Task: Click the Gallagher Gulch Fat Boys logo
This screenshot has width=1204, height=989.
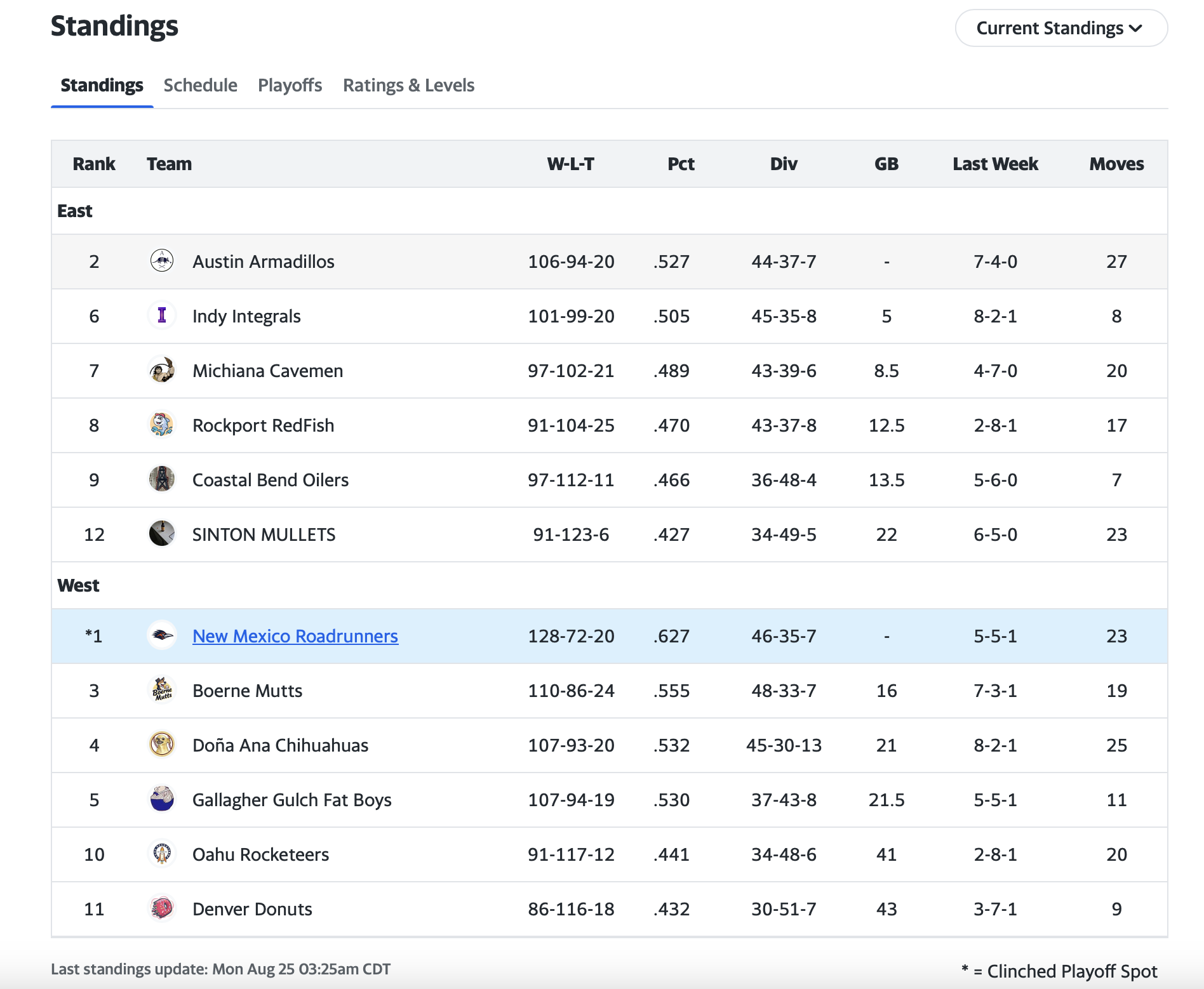Action: coord(162,799)
